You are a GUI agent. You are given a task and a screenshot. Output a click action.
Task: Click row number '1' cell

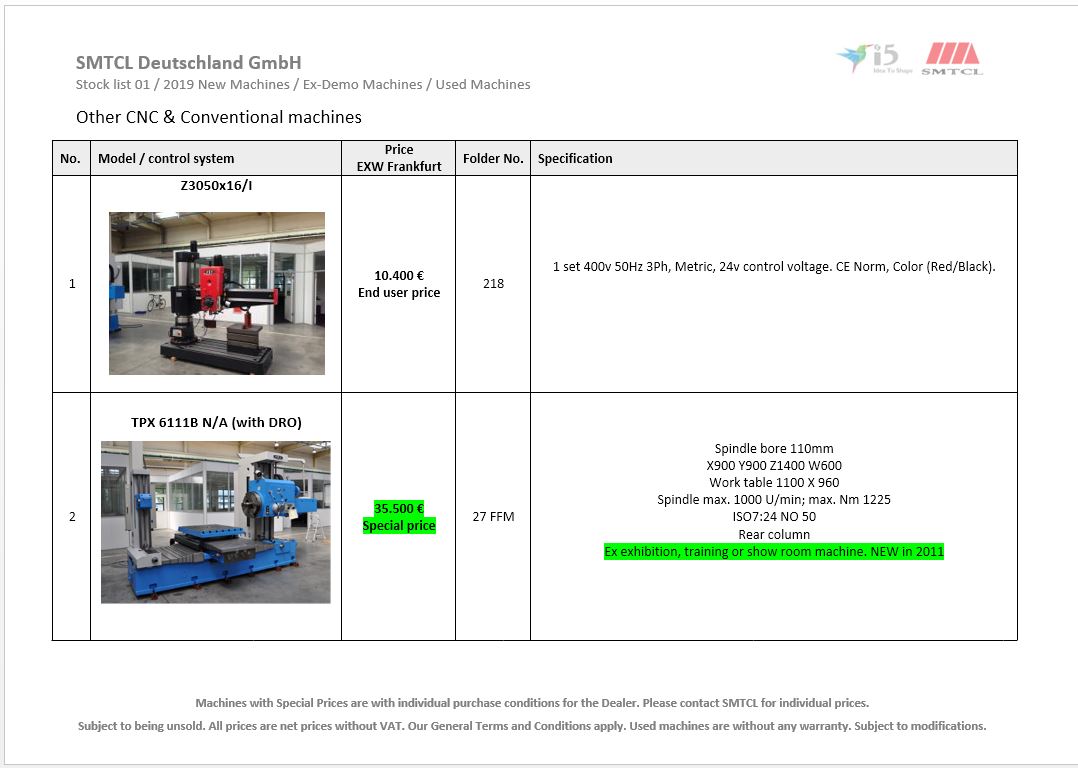72,284
